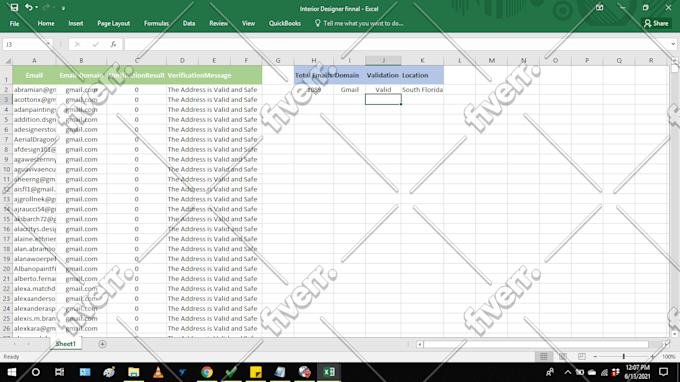680x382 pixels.
Task: Click the cell abramian@gm in row 2
Action: pyautogui.click(x=34, y=90)
